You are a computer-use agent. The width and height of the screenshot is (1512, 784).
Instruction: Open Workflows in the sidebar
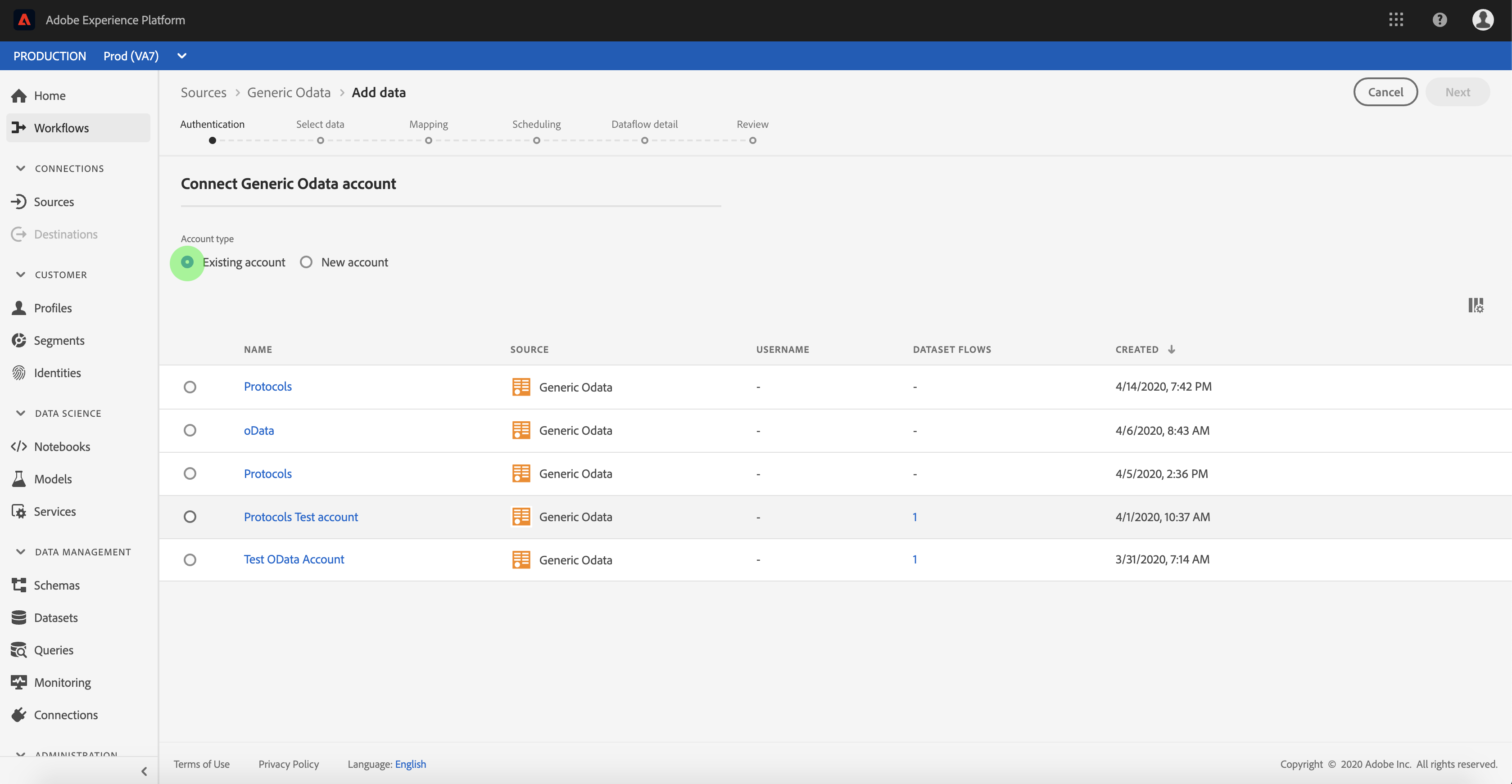coord(61,128)
